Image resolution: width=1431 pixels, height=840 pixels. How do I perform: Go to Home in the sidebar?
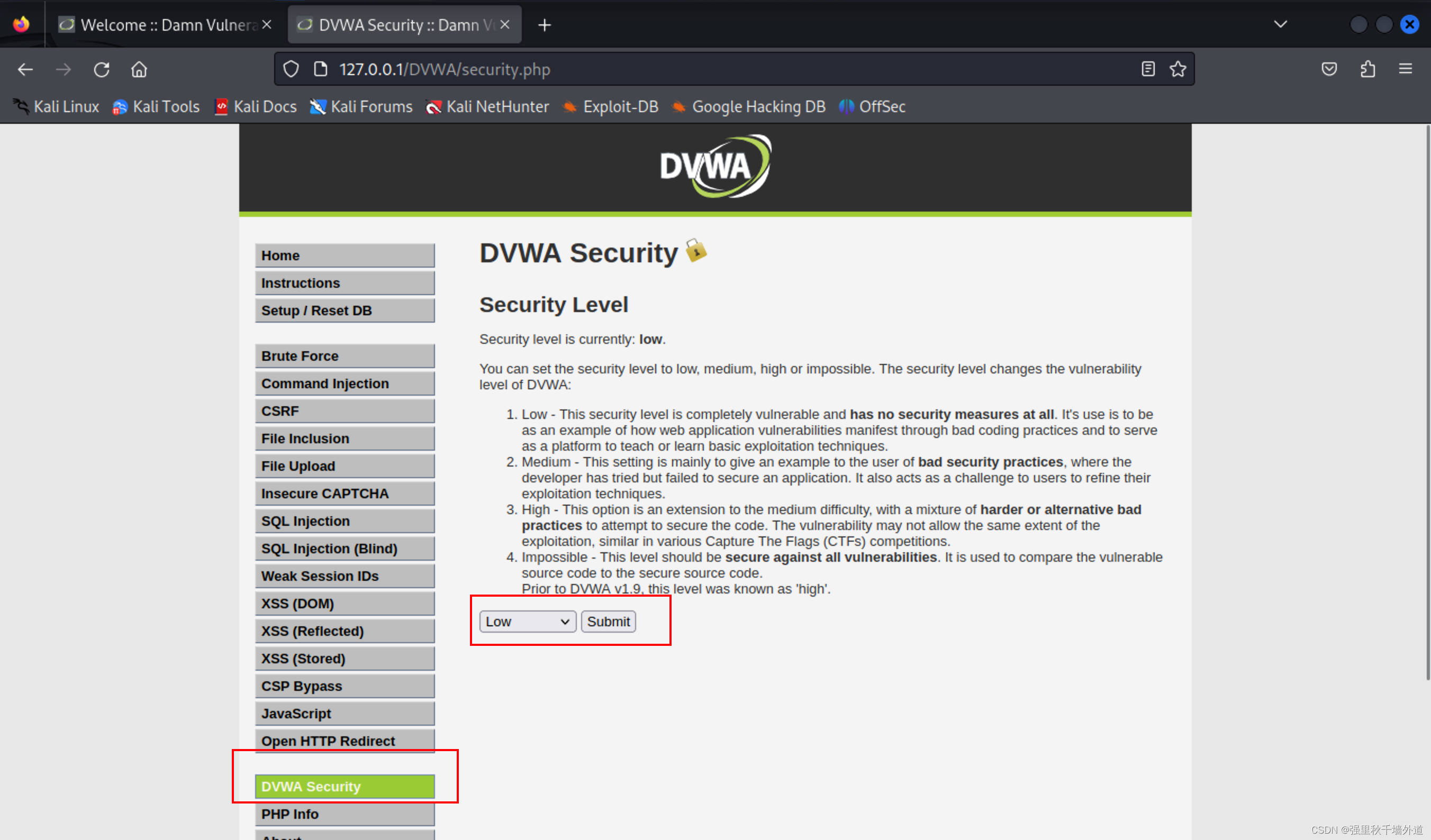tap(345, 255)
